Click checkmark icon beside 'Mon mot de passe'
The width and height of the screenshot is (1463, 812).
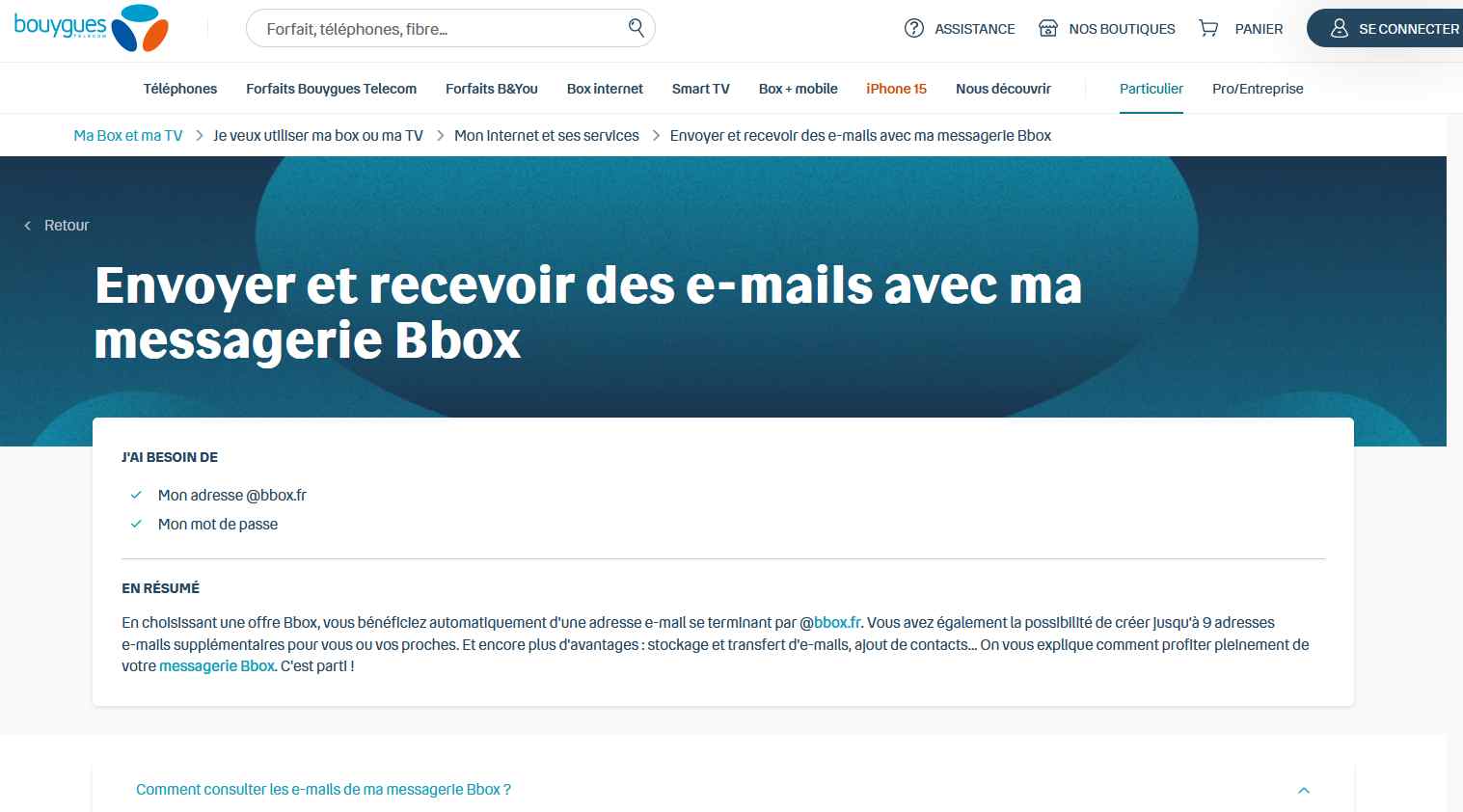pyautogui.click(x=136, y=525)
